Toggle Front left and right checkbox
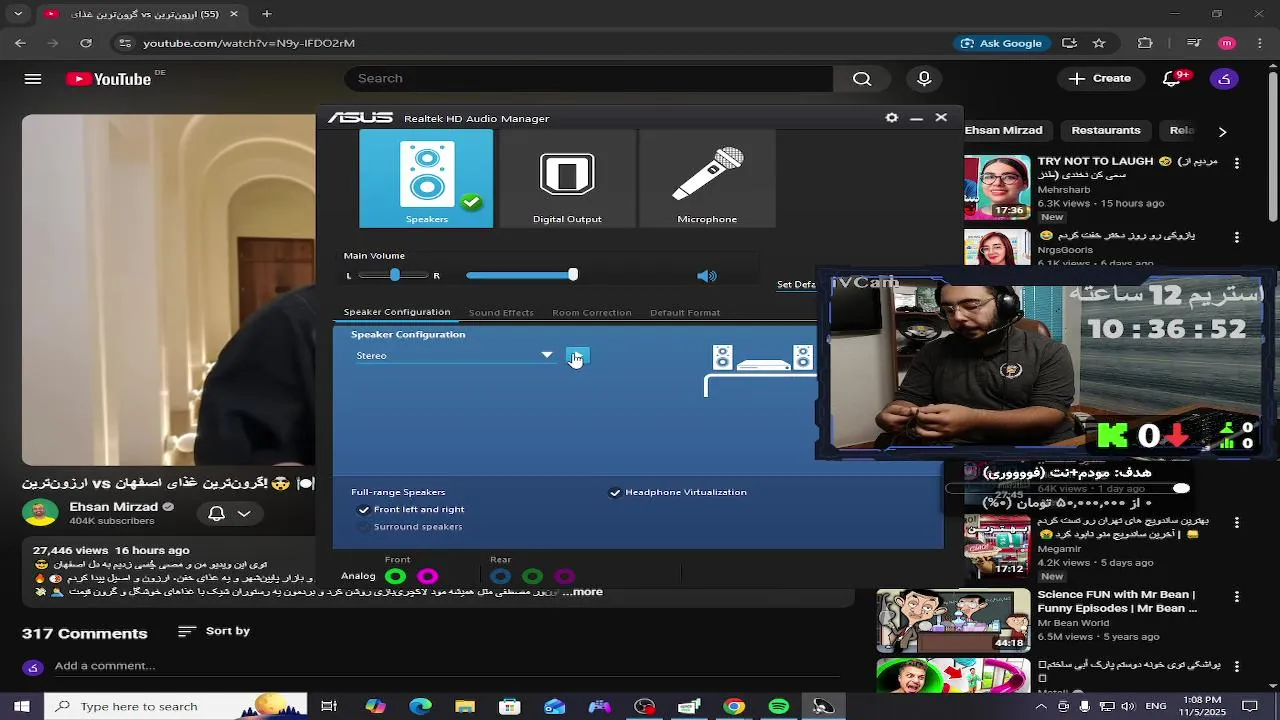 coord(364,510)
